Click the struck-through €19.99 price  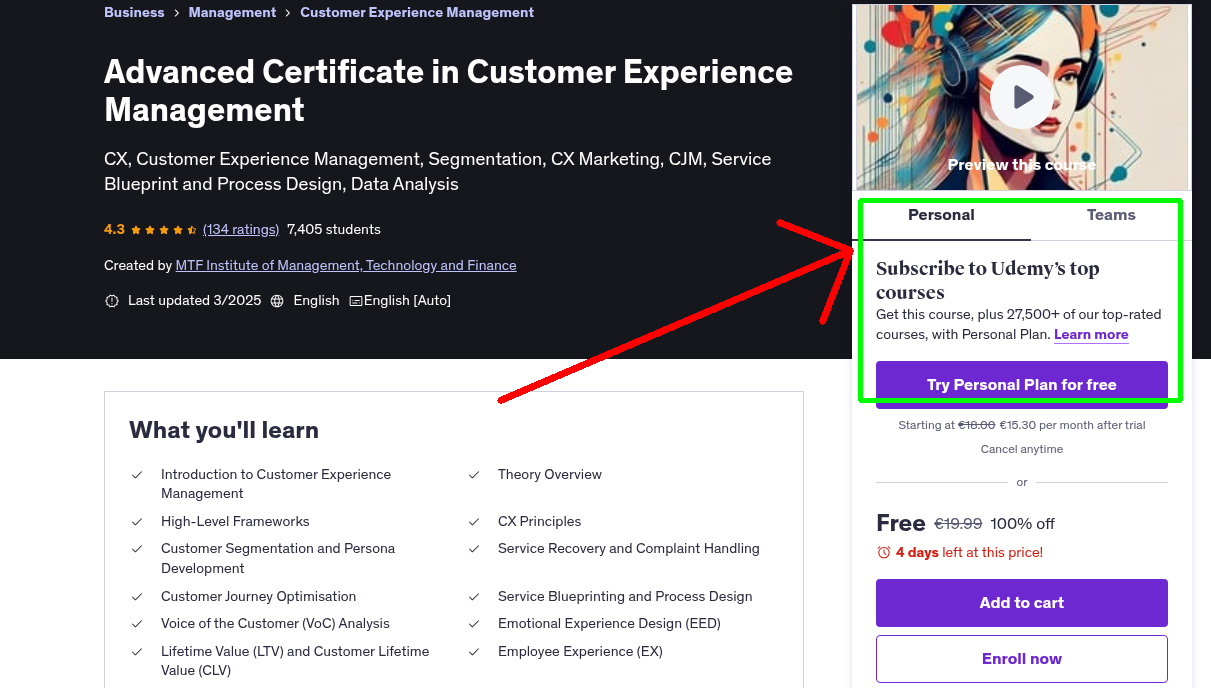pyautogui.click(x=958, y=524)
